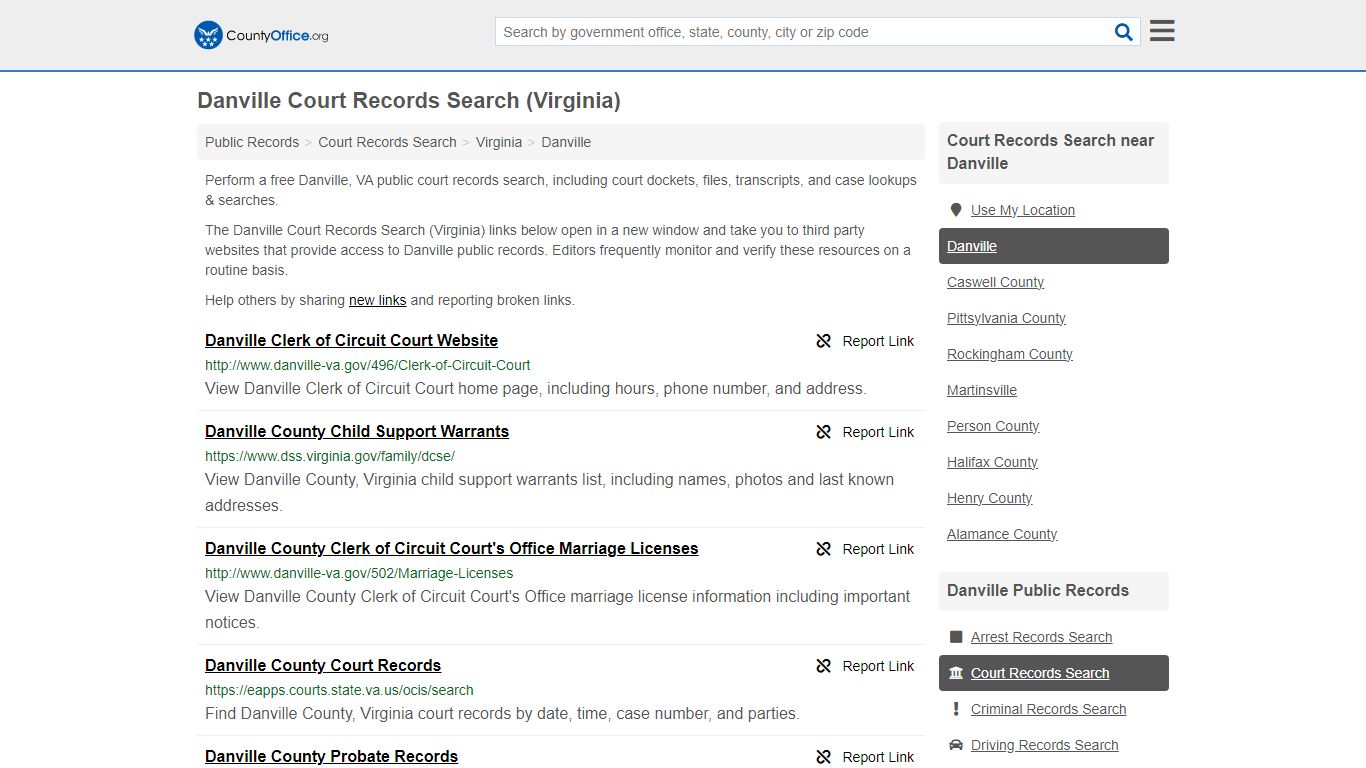Click the eapps.courts.state.va.us URL

click(x=339, y=690)
